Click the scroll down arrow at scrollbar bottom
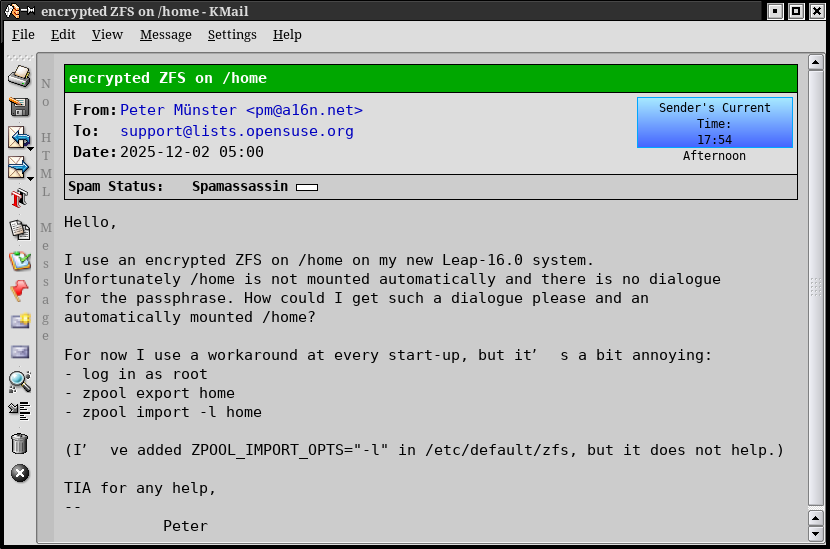The height and width of the screenshot is (549, 830). point(816,534)
